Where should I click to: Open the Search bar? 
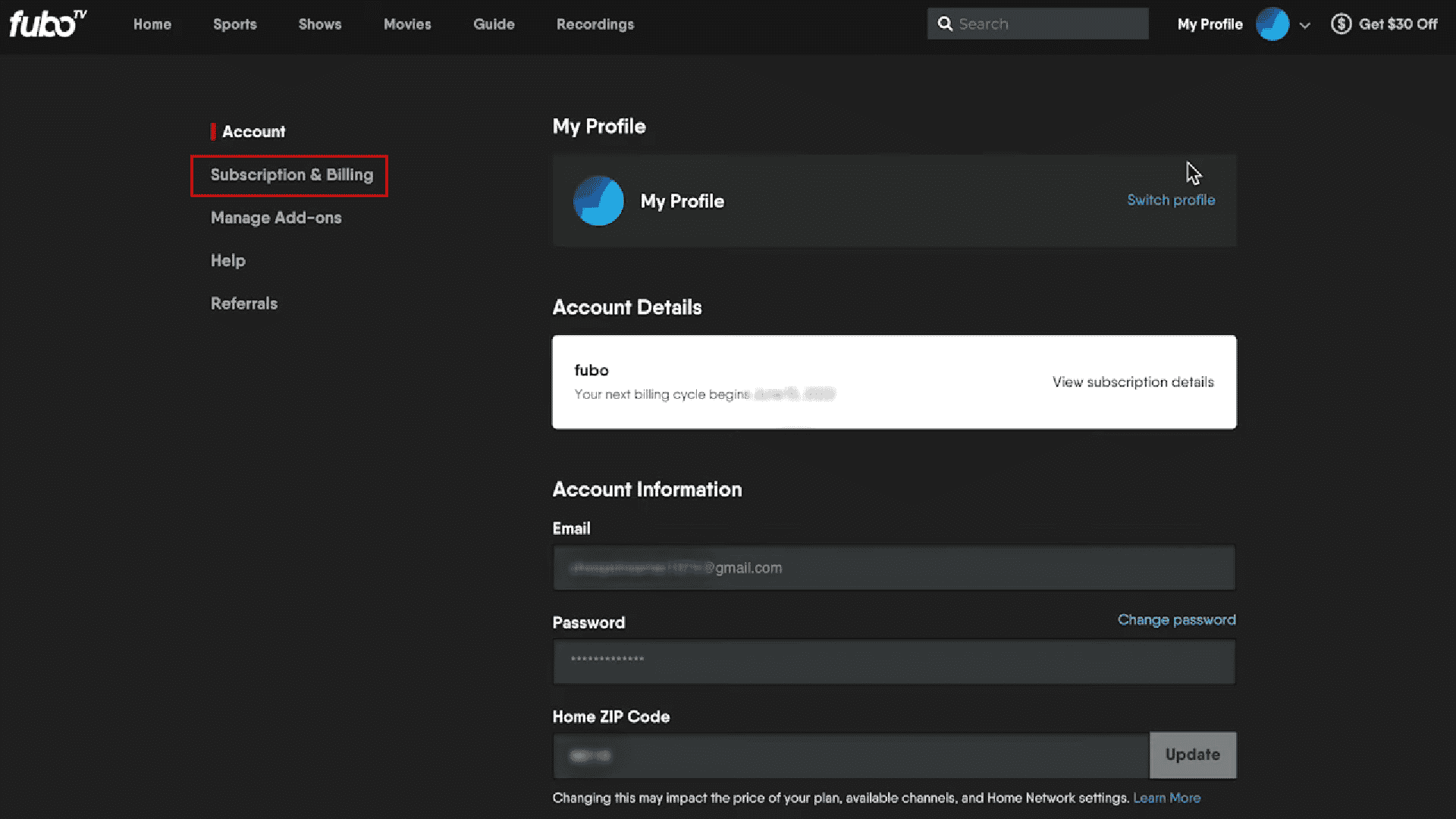click(1037, 23)
